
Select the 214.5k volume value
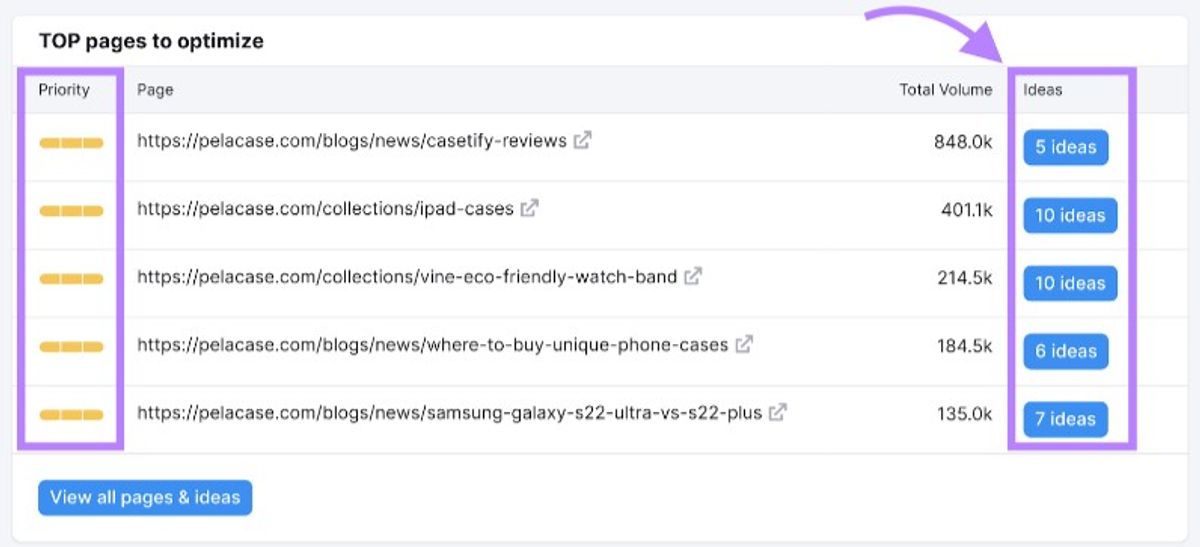[x=965, y=277]
